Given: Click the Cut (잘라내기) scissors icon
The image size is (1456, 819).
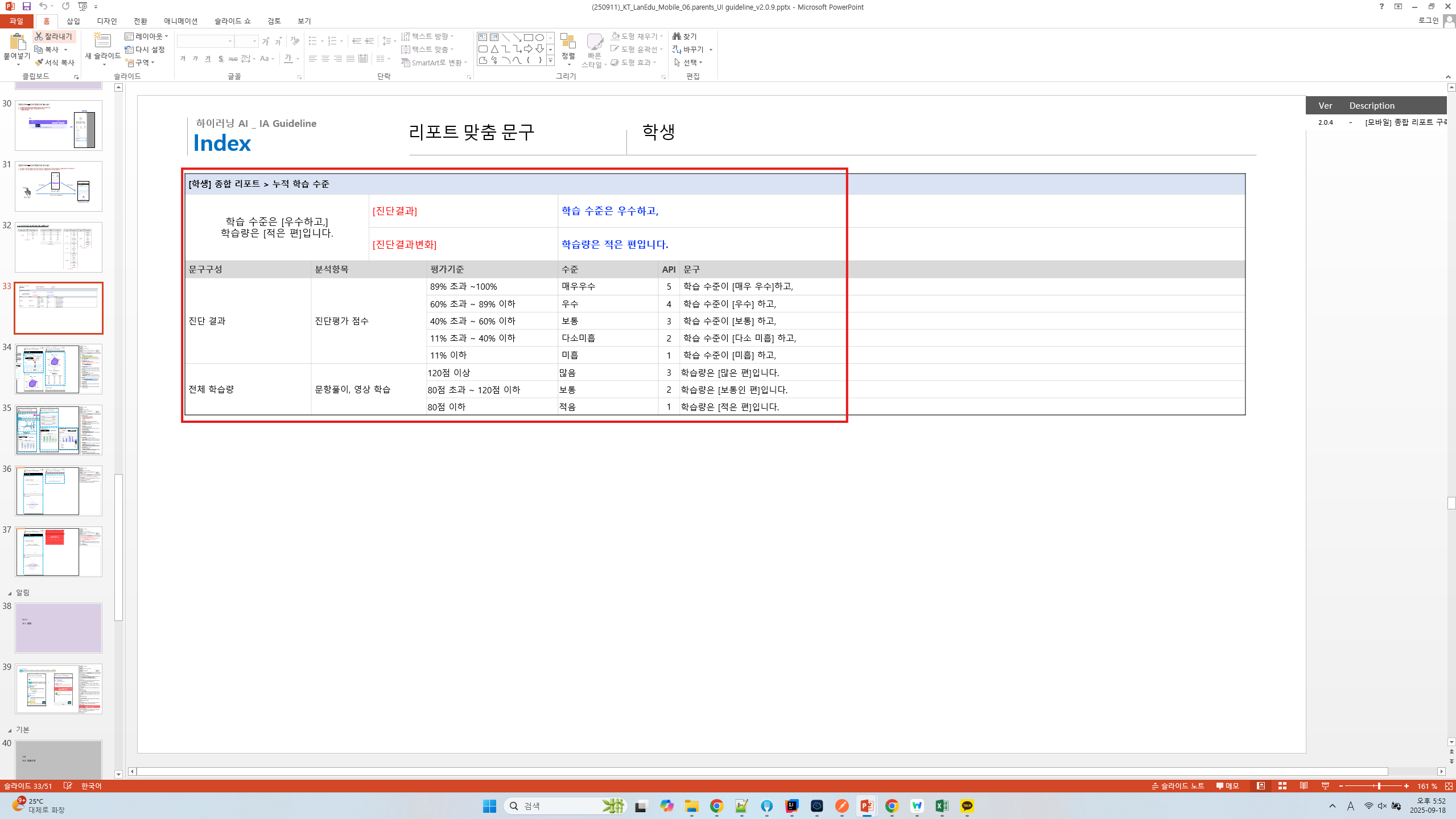Looking at the screenshot, I should tap(39, 36).
